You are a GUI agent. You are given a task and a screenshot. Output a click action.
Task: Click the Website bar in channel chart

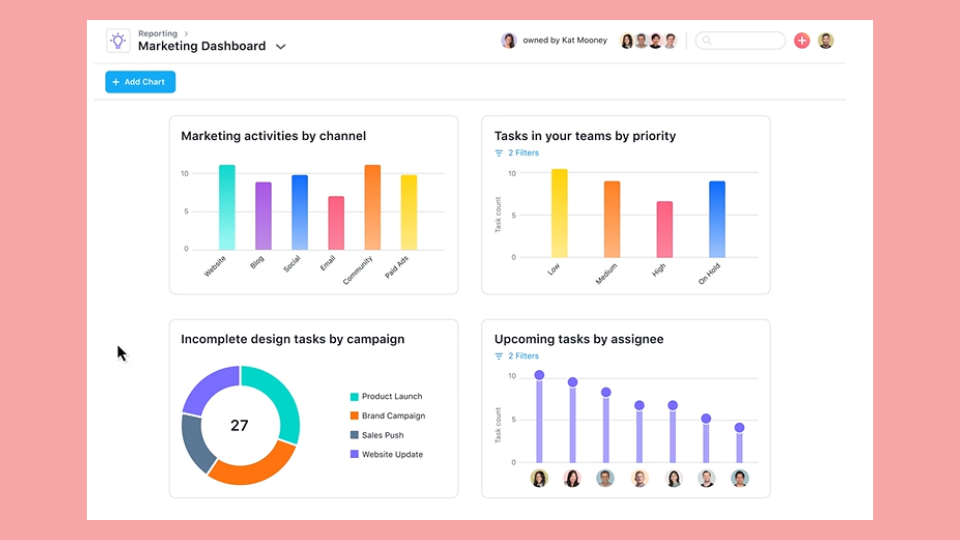[x=227, y=208]
